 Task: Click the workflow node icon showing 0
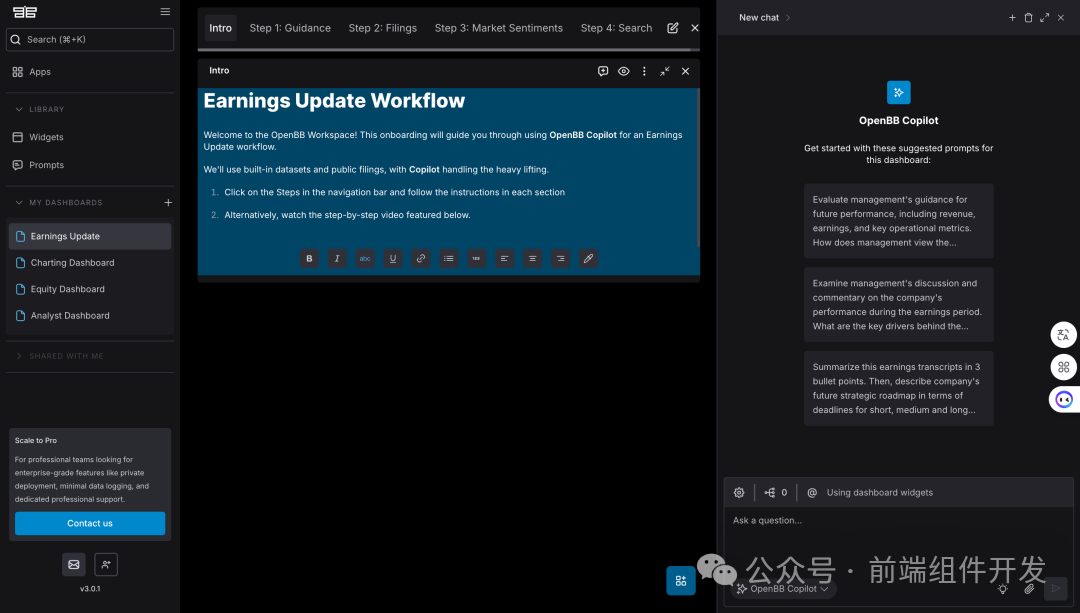click(776, 492)
